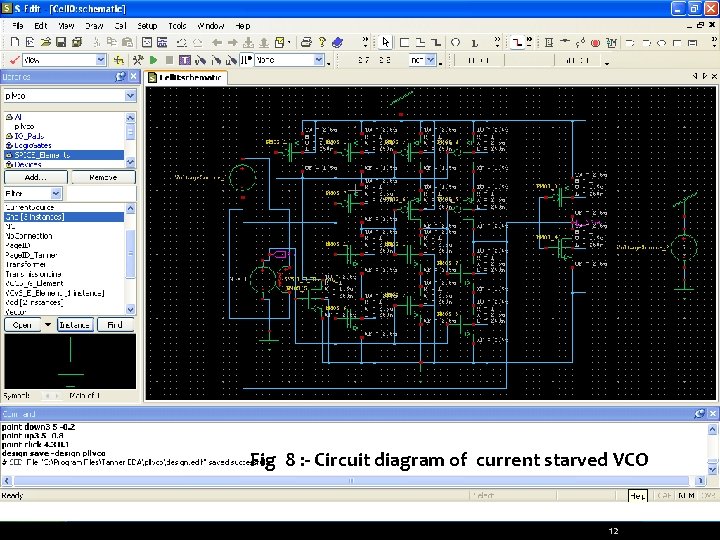The height and width of the screenshot is (540, 720).
Task: Choose the Circle drawing tool
Action: coord(455,43)
